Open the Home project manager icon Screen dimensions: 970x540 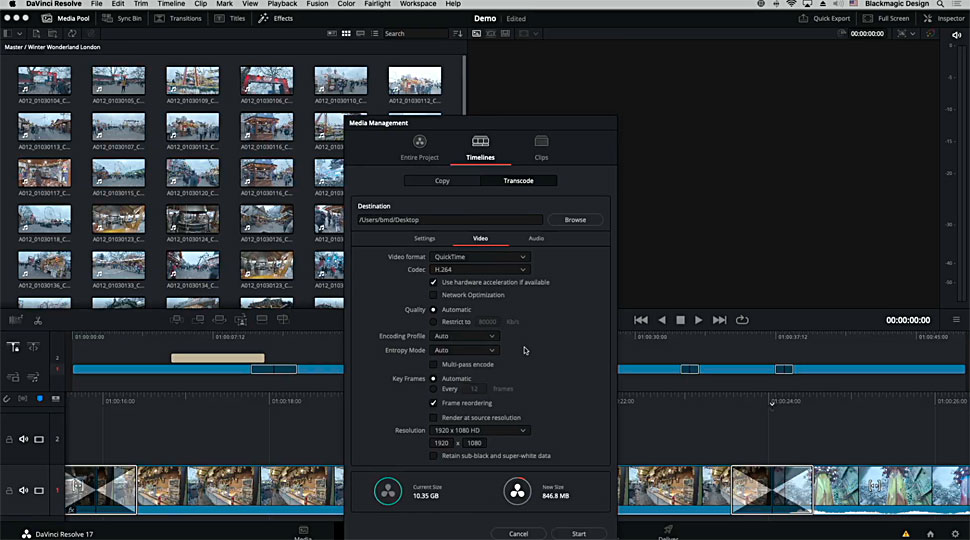[x=930, y=534]
